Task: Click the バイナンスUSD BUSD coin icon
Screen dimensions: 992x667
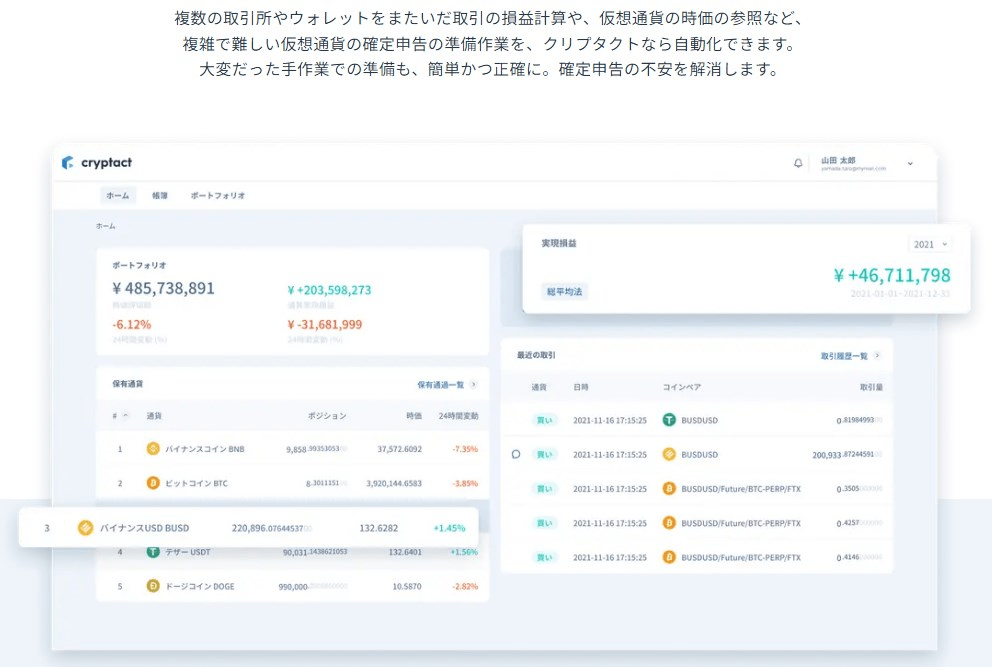Action: (x=85, y=528)
